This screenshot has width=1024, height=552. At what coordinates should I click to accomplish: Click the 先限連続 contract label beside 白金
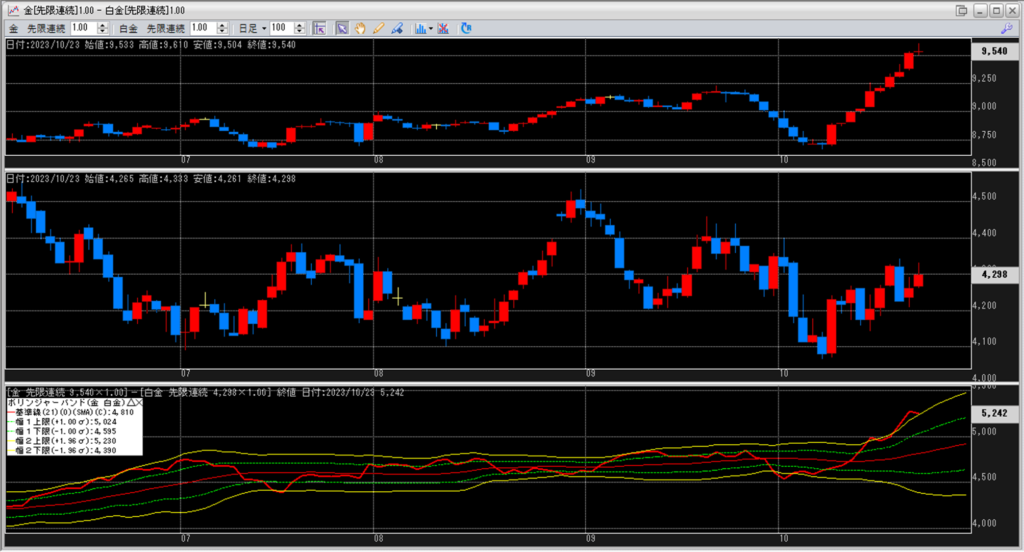(x=165, y=28)
